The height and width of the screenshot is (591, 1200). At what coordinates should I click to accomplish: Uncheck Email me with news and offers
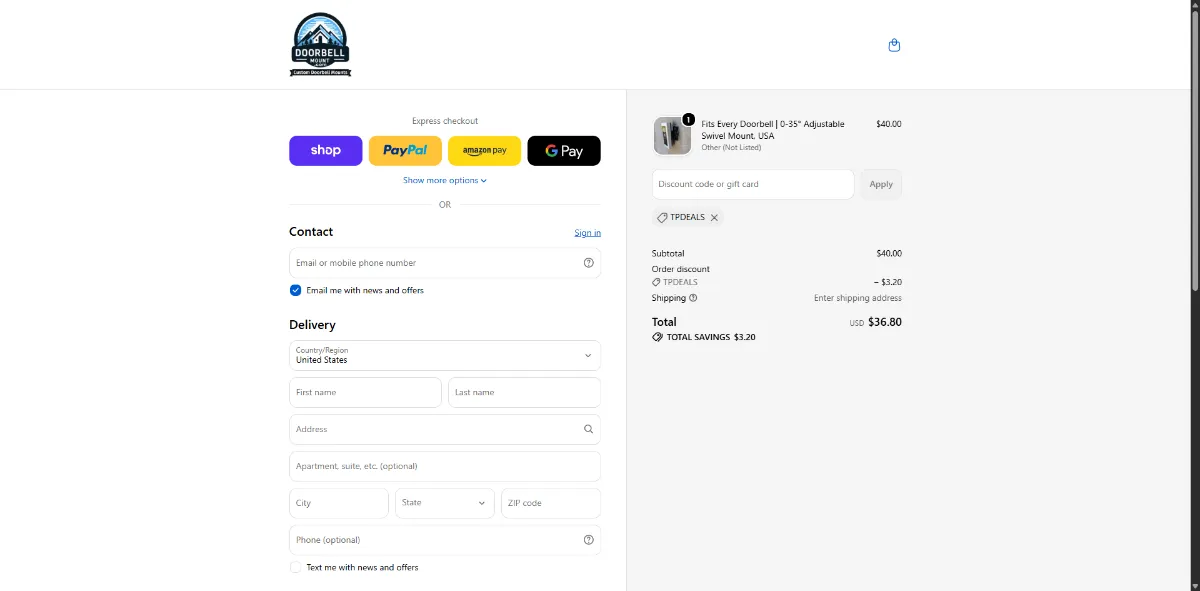coord(295,290)
